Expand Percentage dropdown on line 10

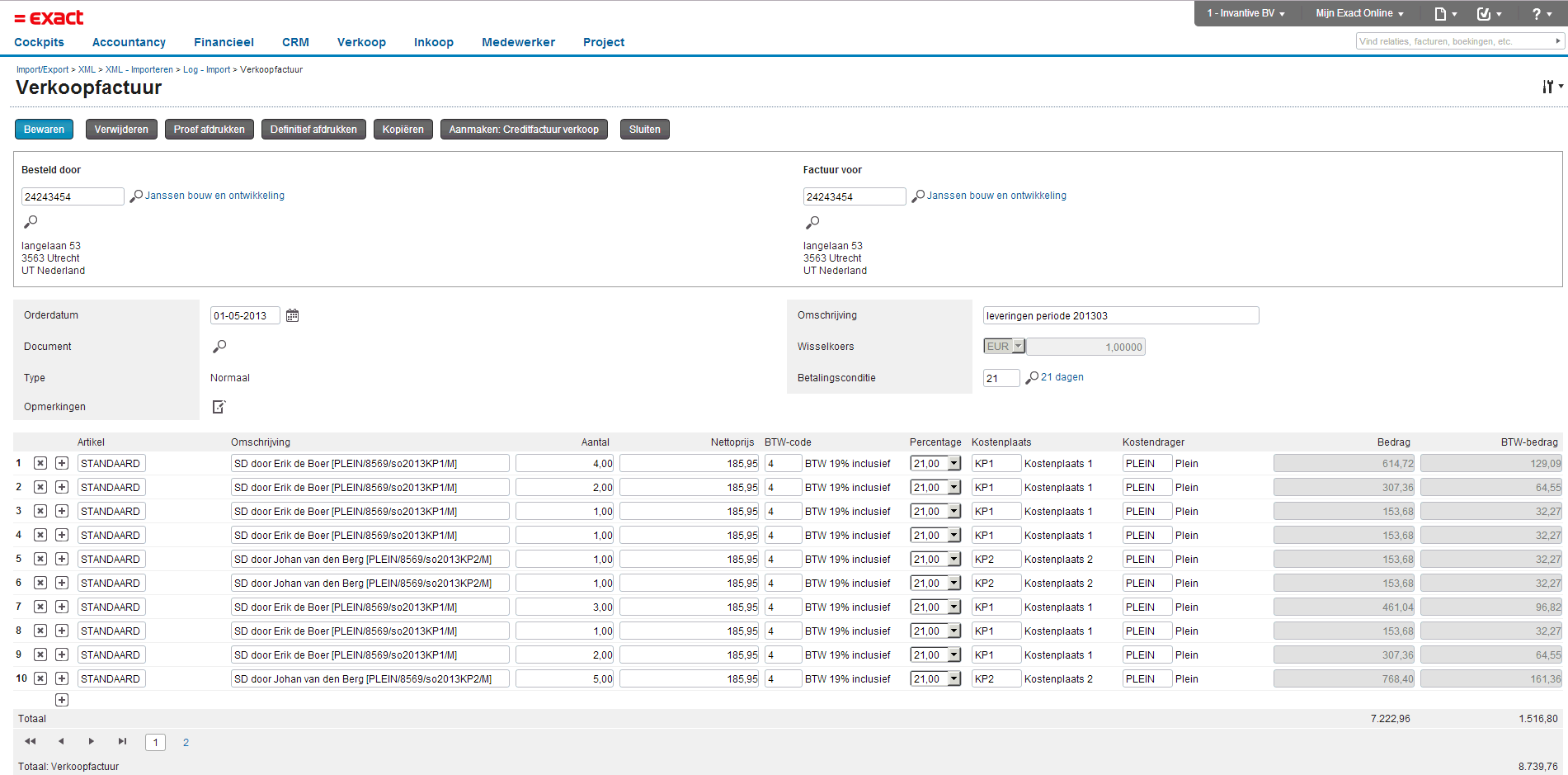954,679
